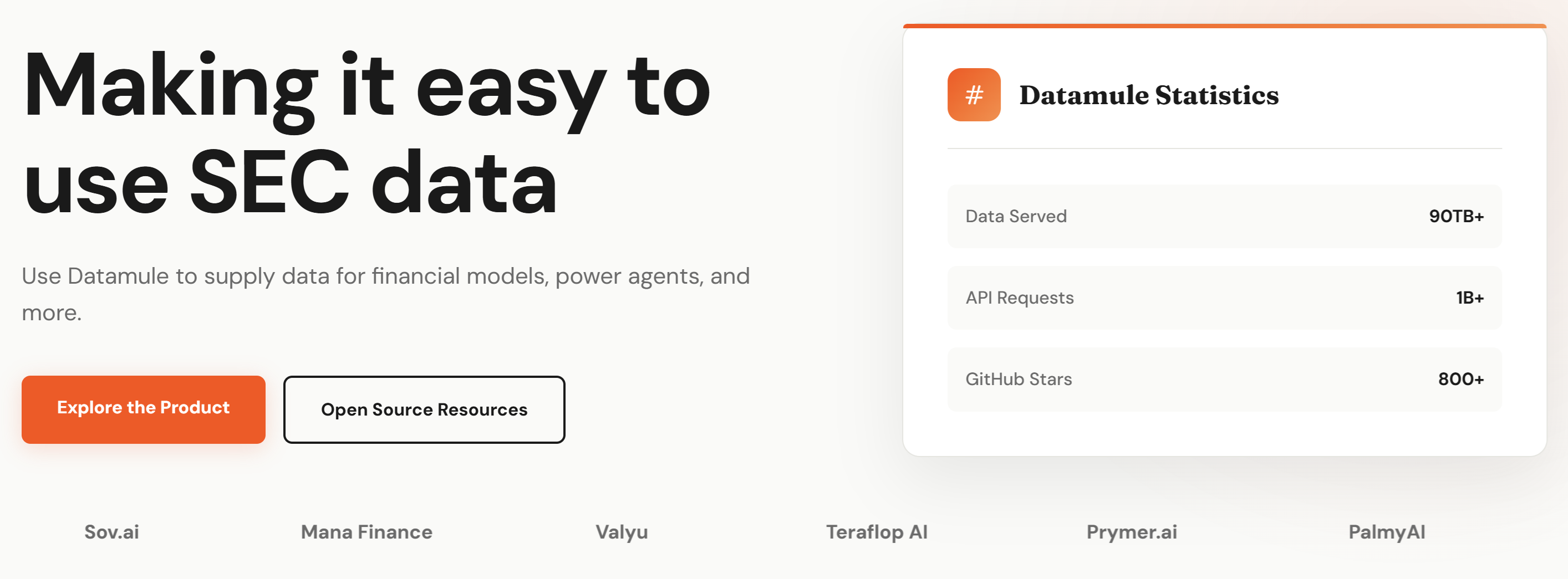The image size is (1568, 579).
Task: Select the Datamule Statistics heading
Action: 1149,94
